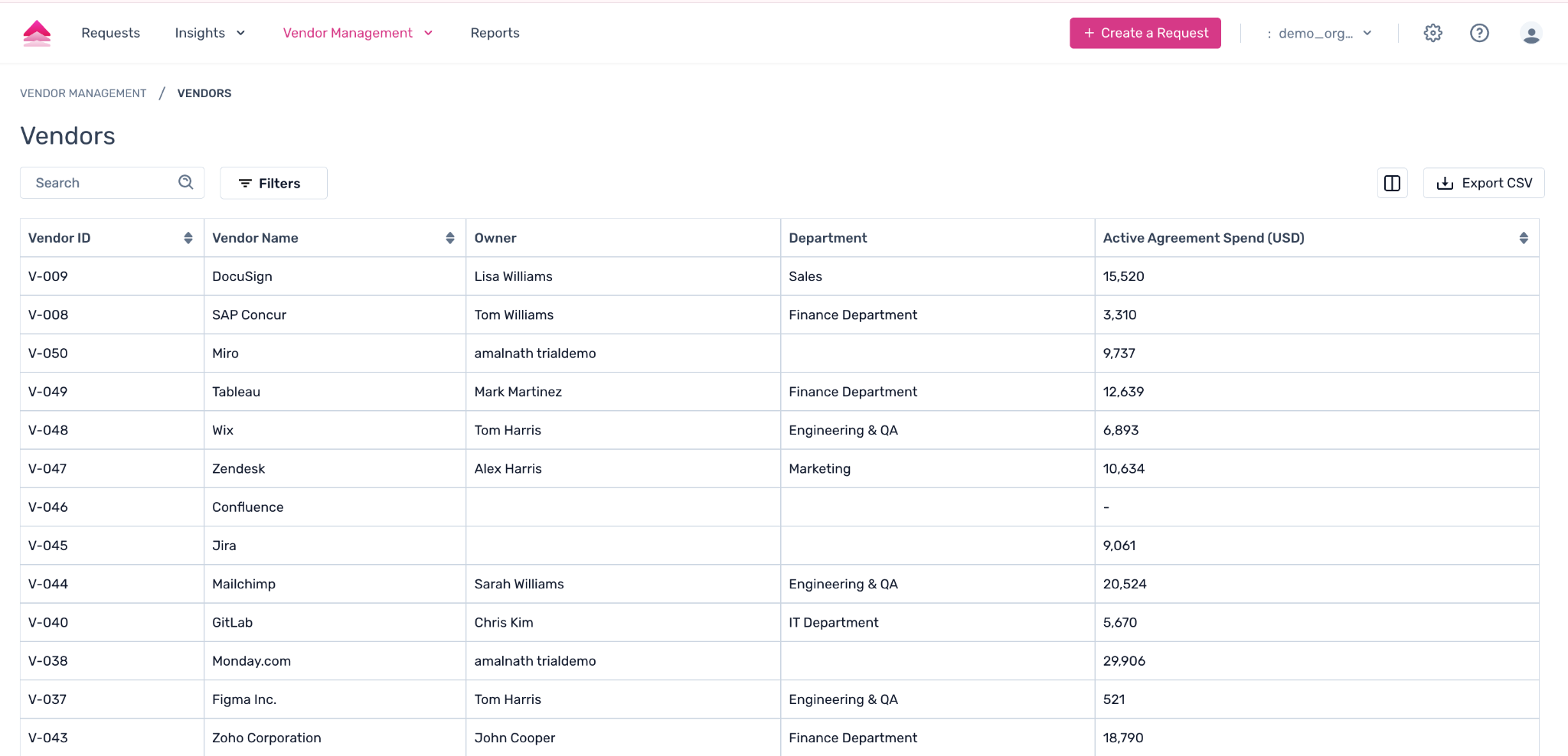Image resolution: width=1568 pixels, height=756 pixels.
Task: Click the spend value 12,639
Action: tap(1123, 392)
